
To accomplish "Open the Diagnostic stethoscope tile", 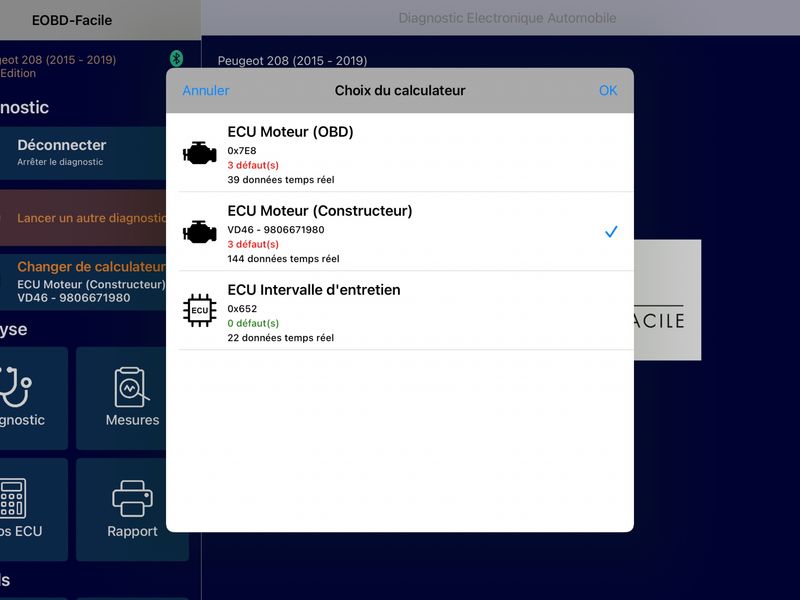I will coord(34,398).
